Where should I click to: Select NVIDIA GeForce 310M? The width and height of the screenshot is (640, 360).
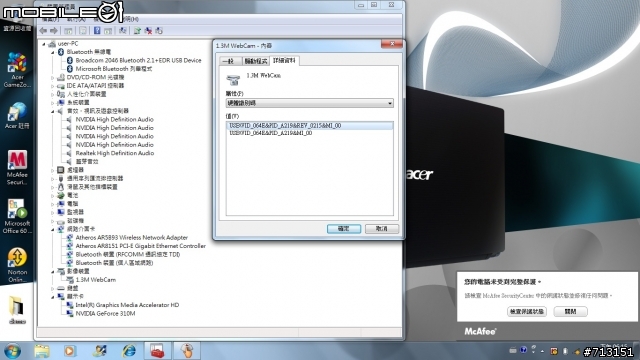[x=105, y=314]
